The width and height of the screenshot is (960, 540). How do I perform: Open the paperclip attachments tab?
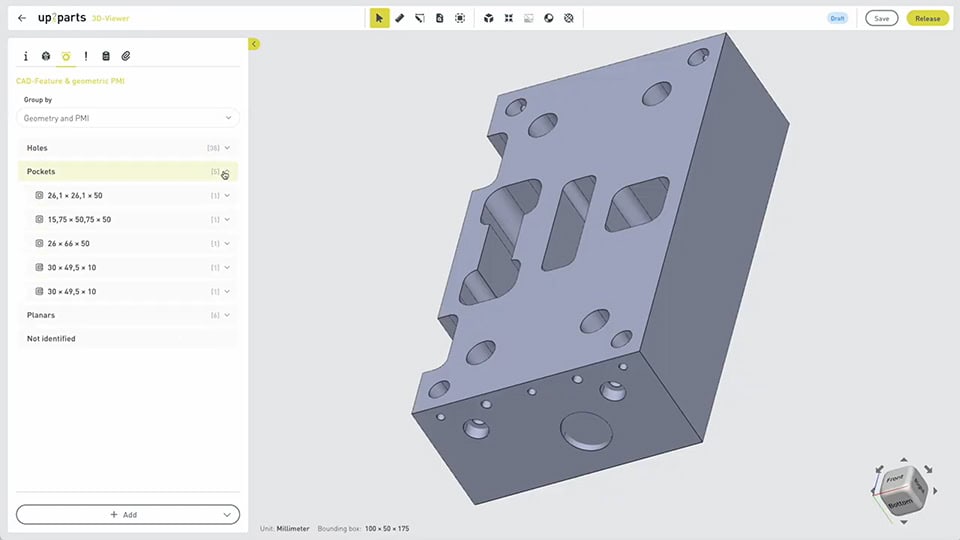126,56
